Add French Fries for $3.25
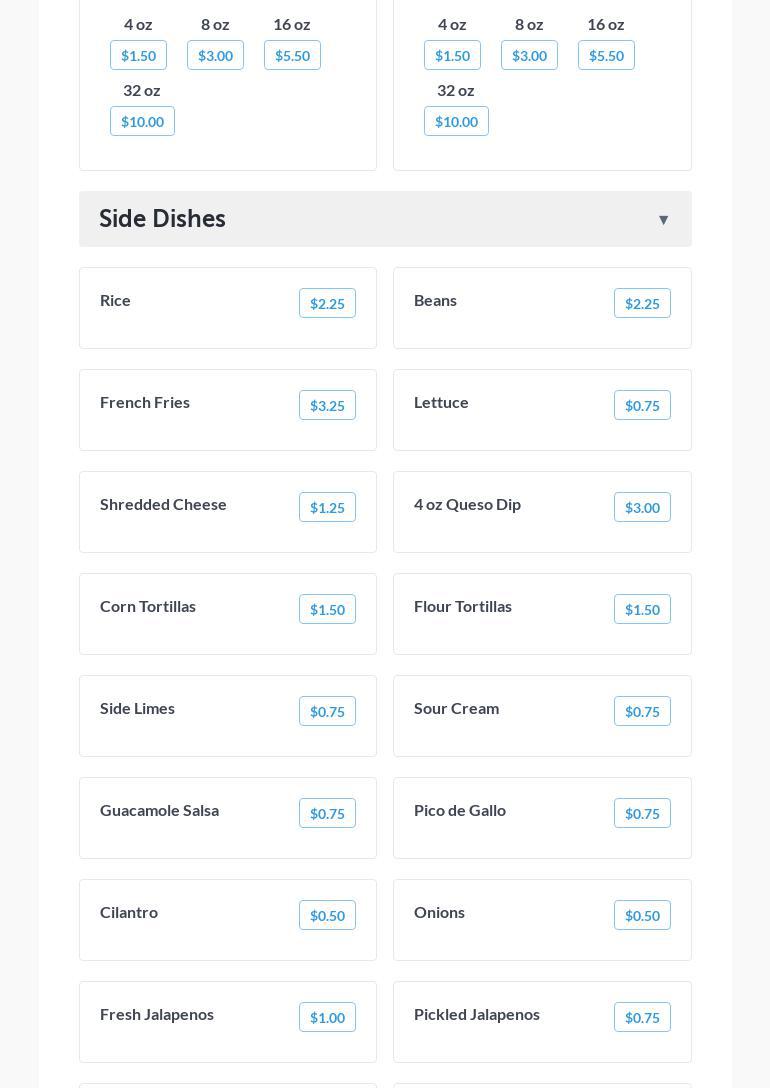 coord(327,406)
